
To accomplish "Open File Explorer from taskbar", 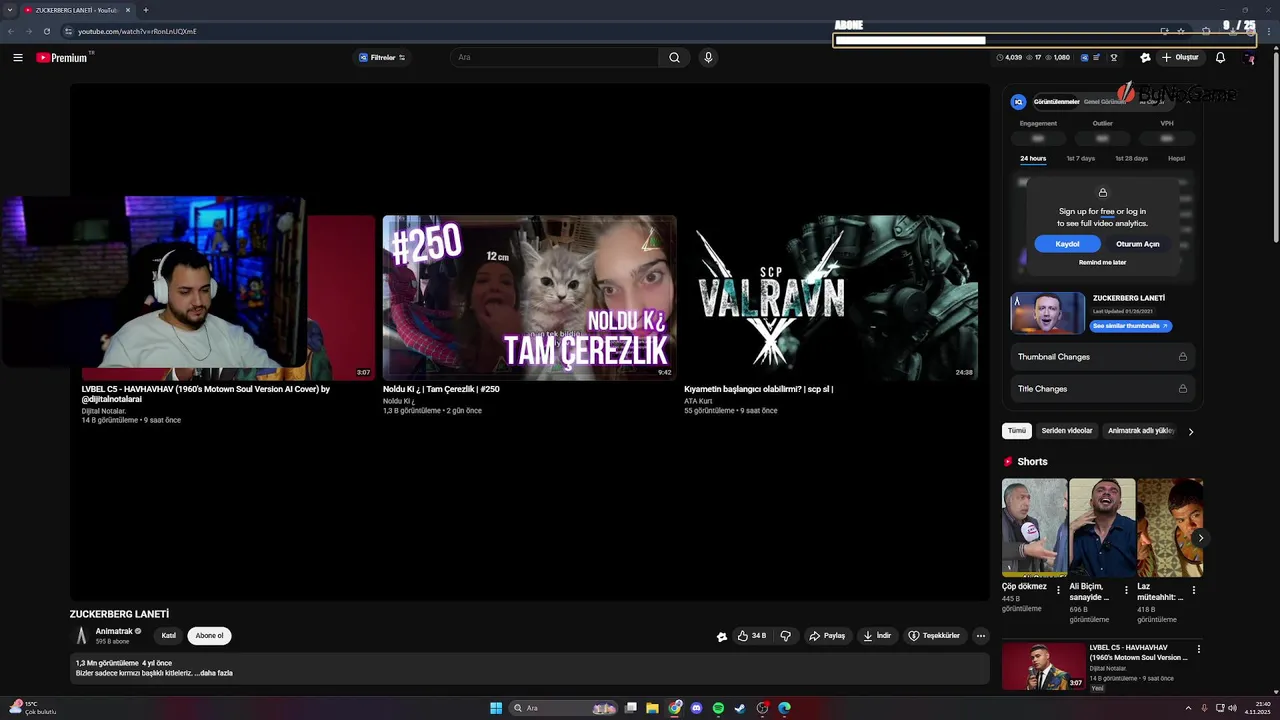I will (653, 708).
